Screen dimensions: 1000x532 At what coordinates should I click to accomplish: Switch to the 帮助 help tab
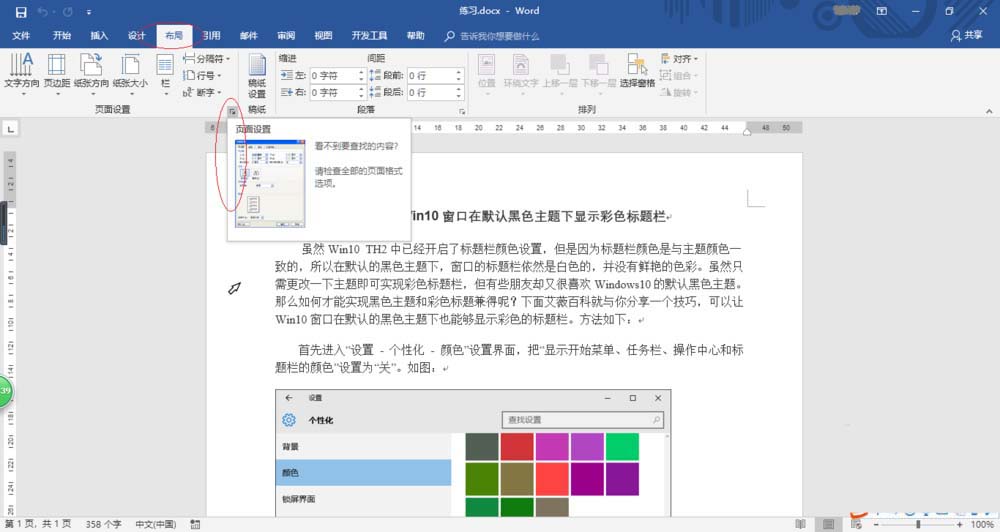[x=416, y=36]
